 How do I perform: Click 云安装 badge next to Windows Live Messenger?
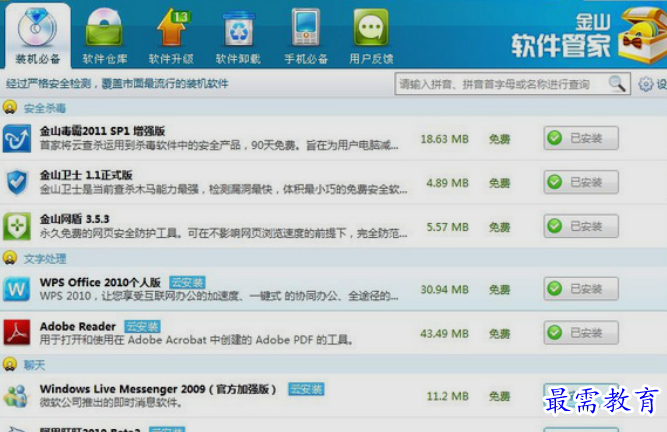tap(306, 389)
